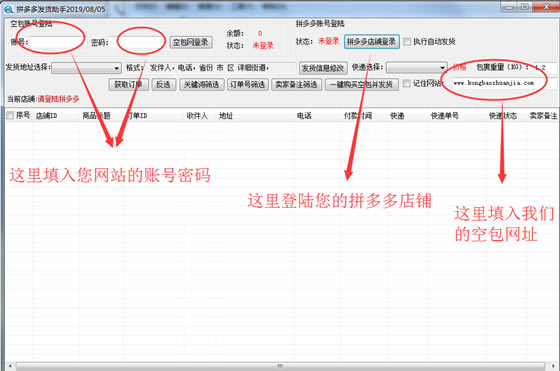Click the 快递单号 column header

[x=445, y=116]
